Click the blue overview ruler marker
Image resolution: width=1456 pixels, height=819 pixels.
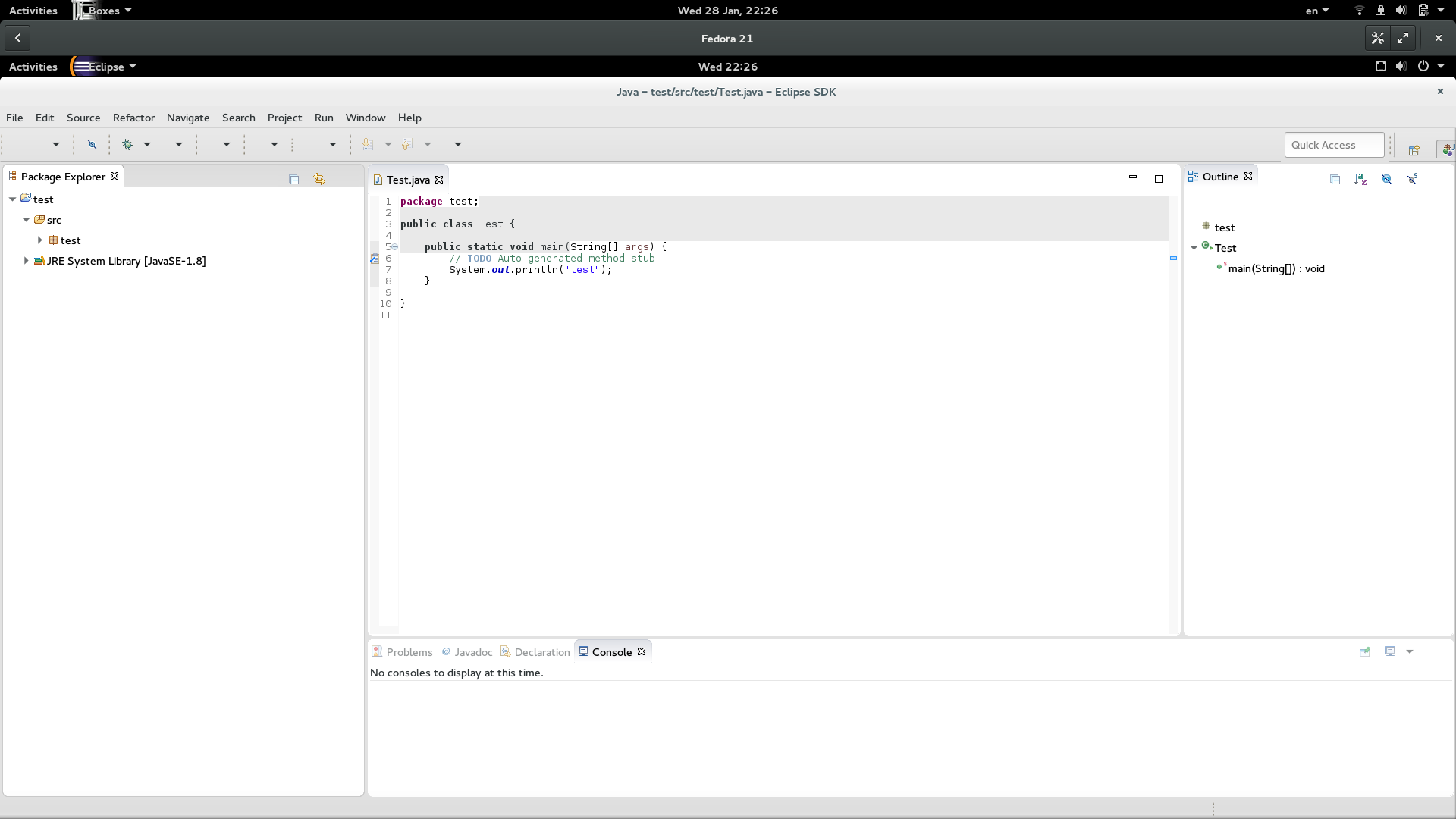point(1173,259)
